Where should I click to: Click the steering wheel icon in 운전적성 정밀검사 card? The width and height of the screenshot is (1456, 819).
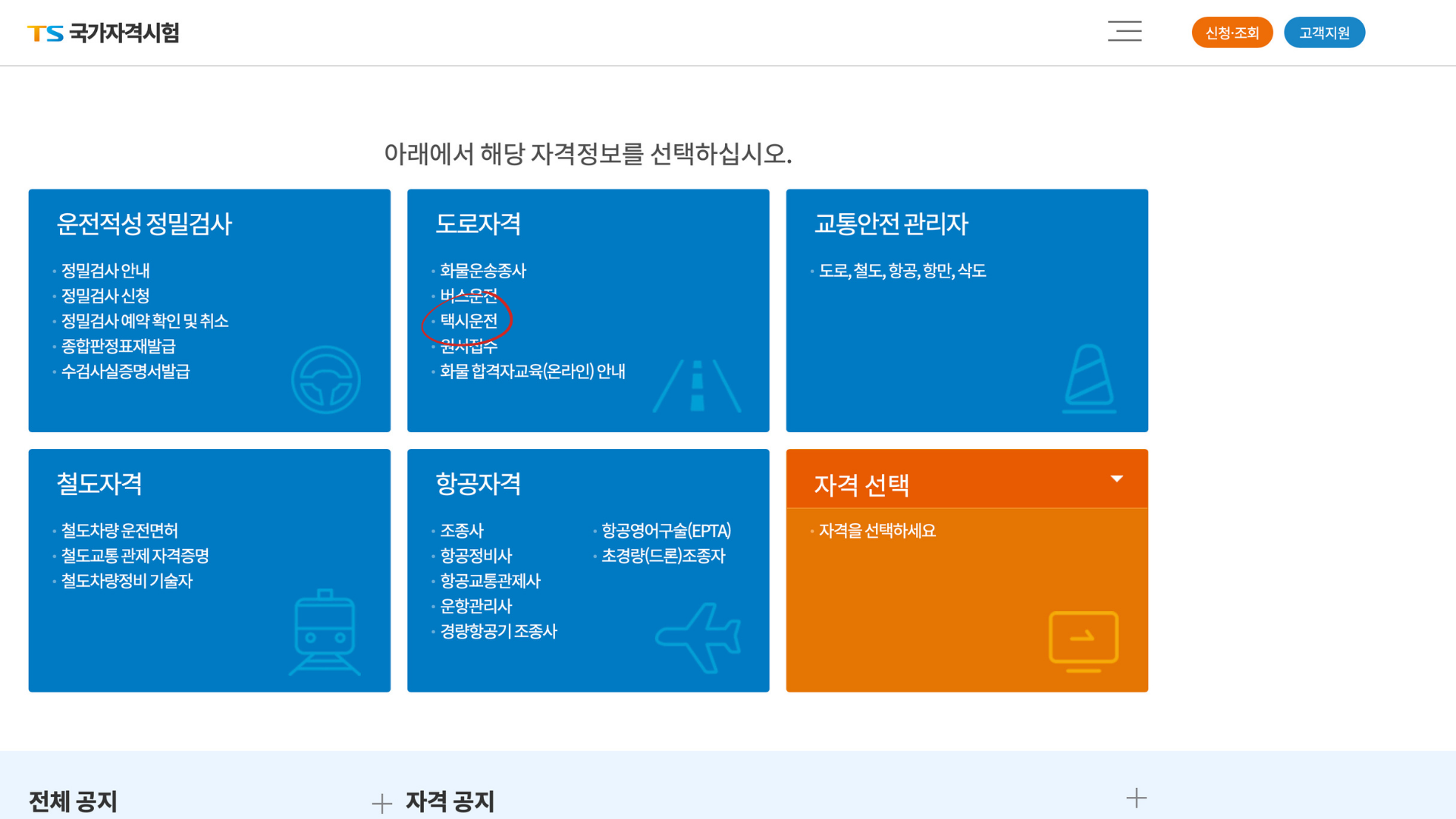pyautogui.click(x=325, y=380)
